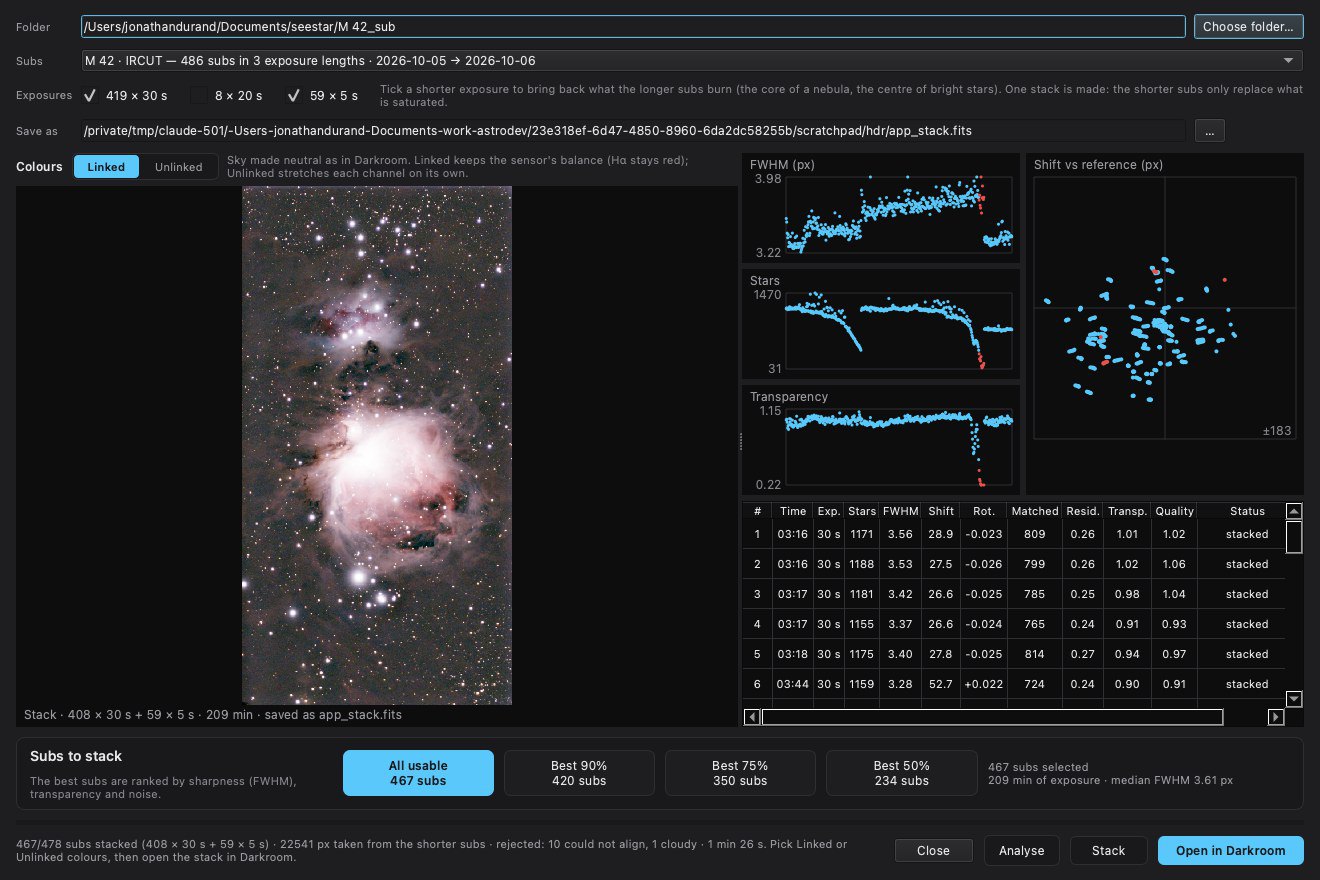Open the stack in Darkroom

(1231, 851)
